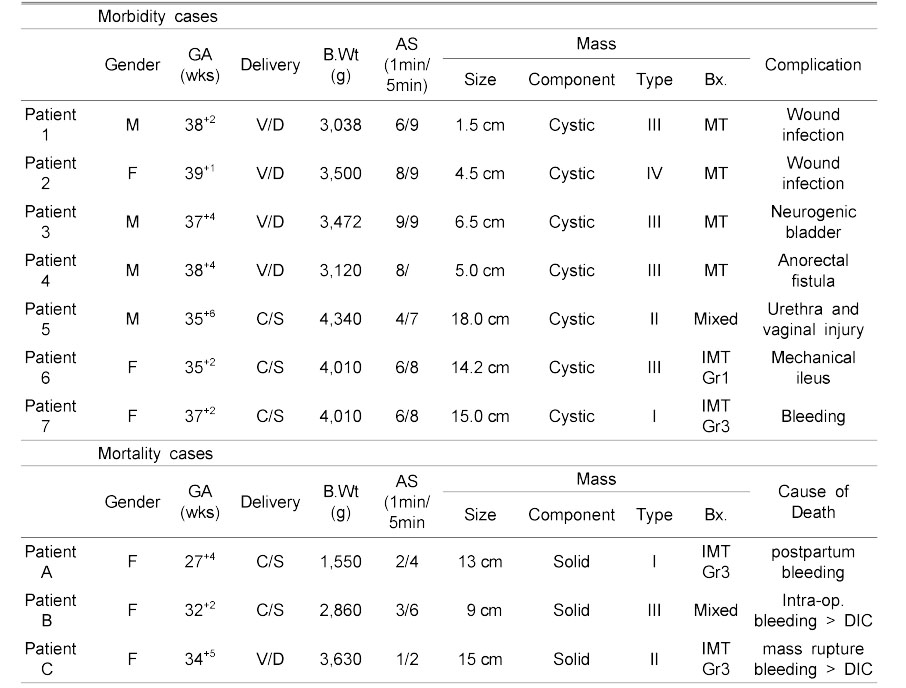Select the Neurogenic bladder complication cell
The width and height of the screenshot is (906, 688).
point(812,222)
